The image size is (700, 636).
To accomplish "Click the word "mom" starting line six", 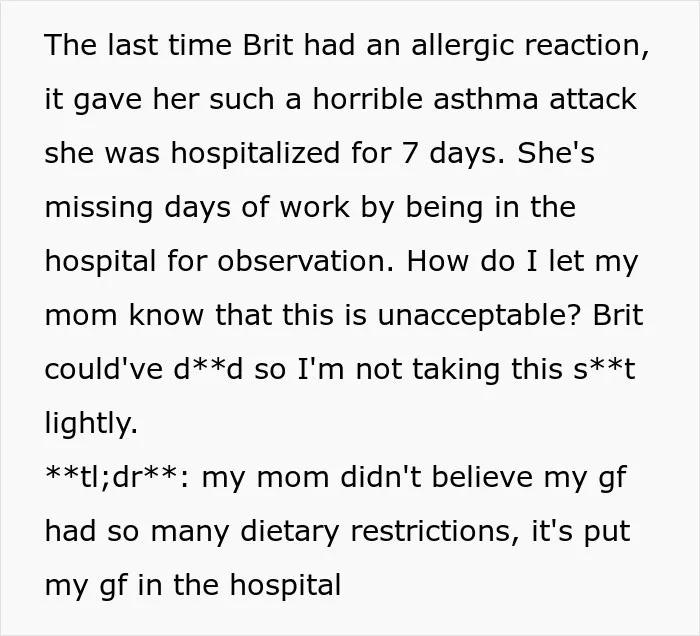I will 81,315.
